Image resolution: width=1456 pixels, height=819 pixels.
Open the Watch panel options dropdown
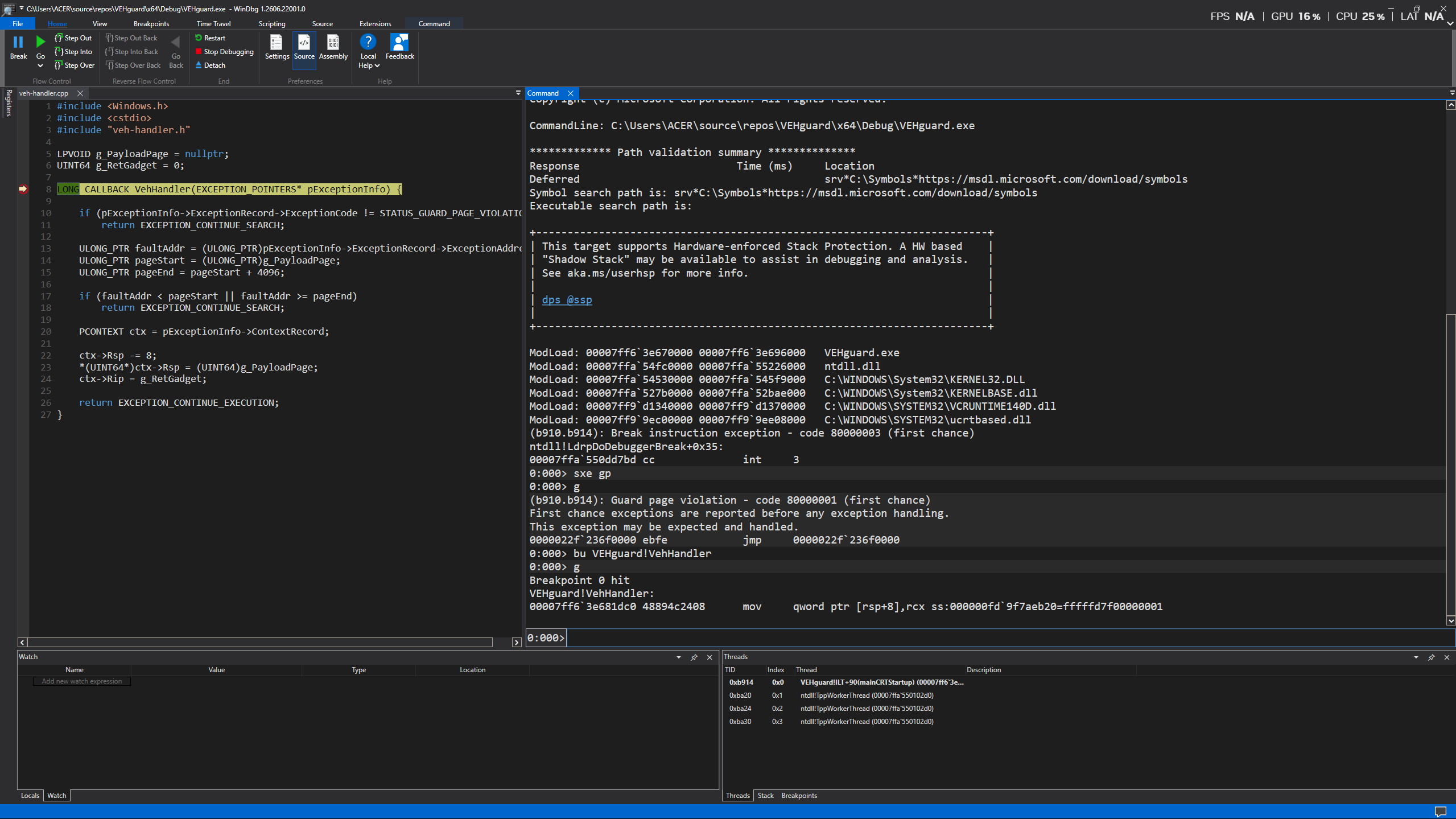(678, 657)
